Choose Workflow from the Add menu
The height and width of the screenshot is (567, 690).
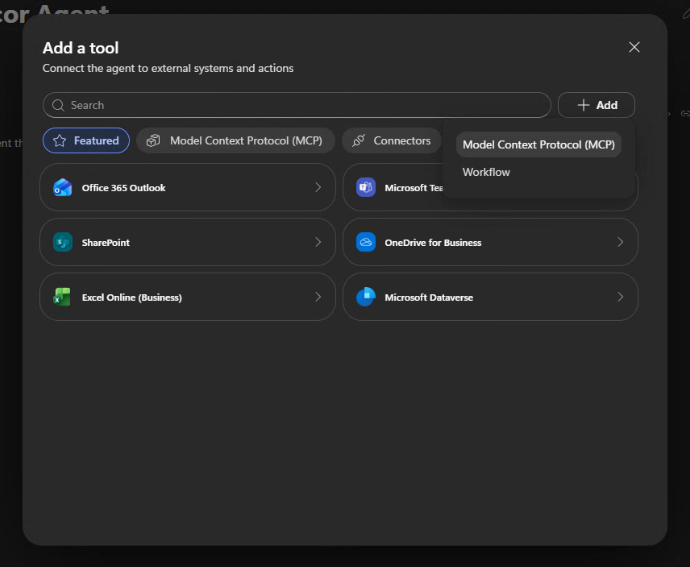coord(486,172)
